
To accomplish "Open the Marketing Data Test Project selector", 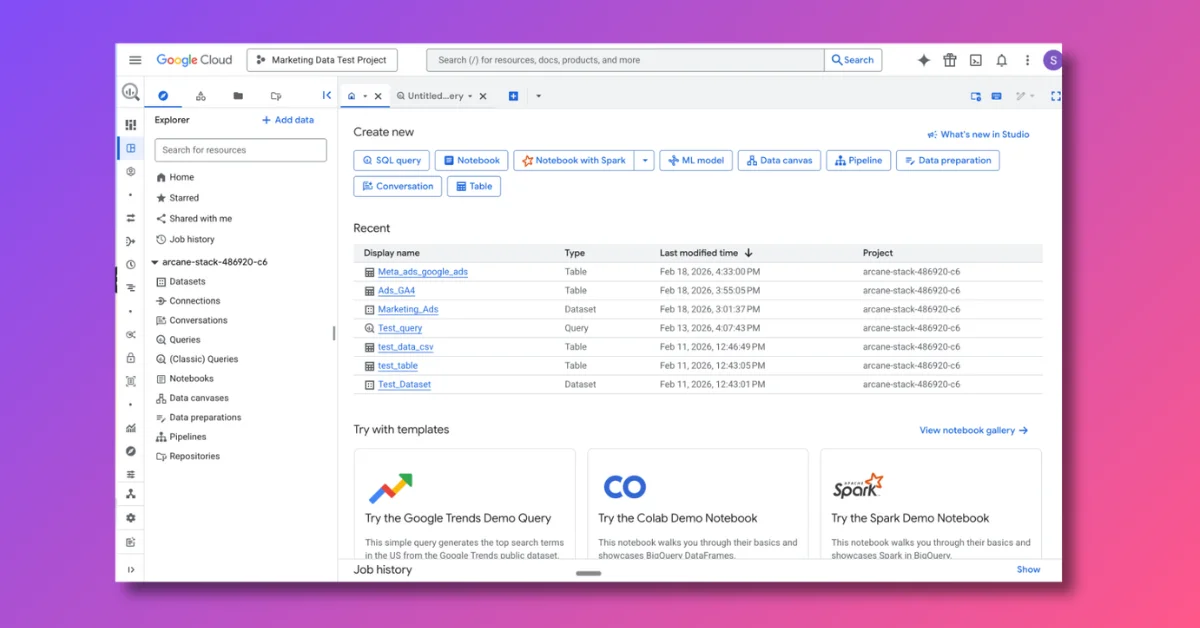I will point(322,60).
